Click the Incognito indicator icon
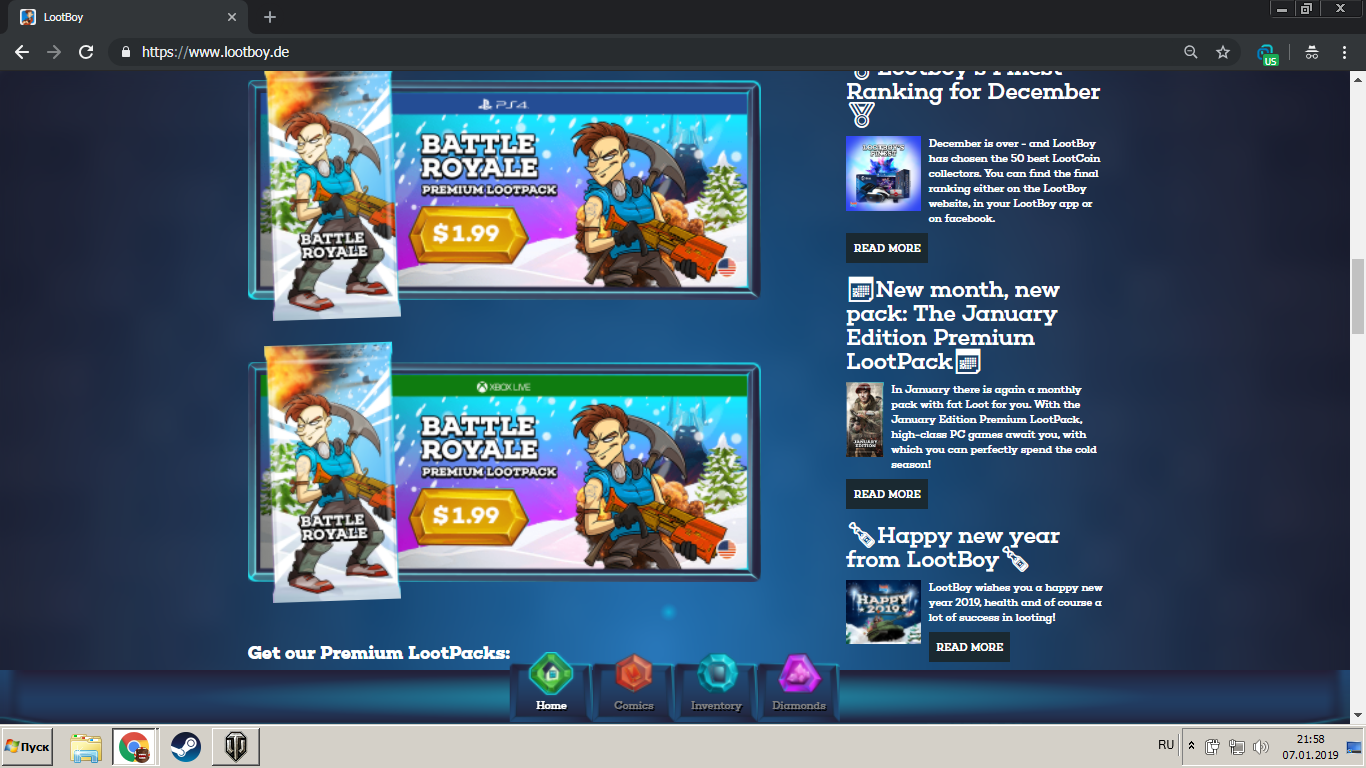Viewport: 1366px width, 768px height. pos(1311,52)
